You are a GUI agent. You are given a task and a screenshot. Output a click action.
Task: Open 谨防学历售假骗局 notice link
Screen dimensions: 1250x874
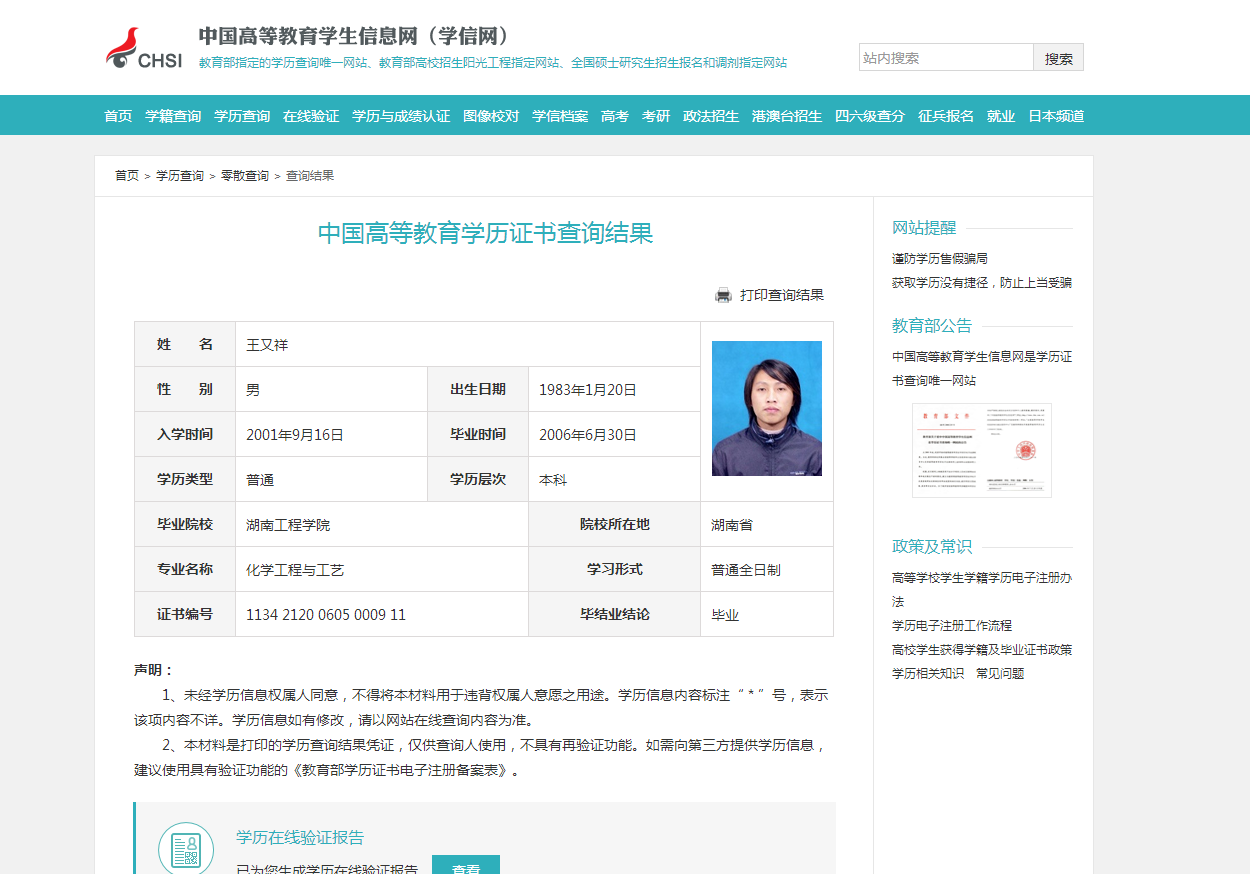pos(940,259)
